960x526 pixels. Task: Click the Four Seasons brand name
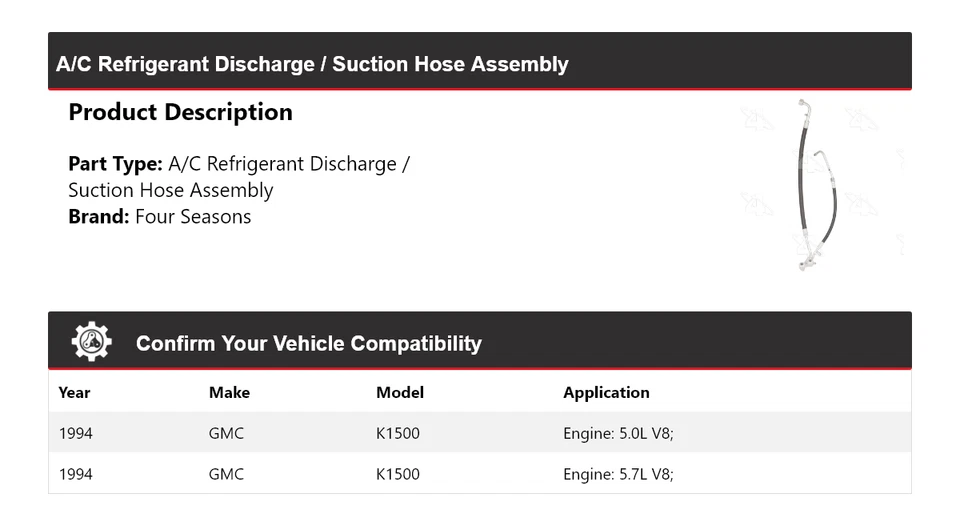pos(193,217)
